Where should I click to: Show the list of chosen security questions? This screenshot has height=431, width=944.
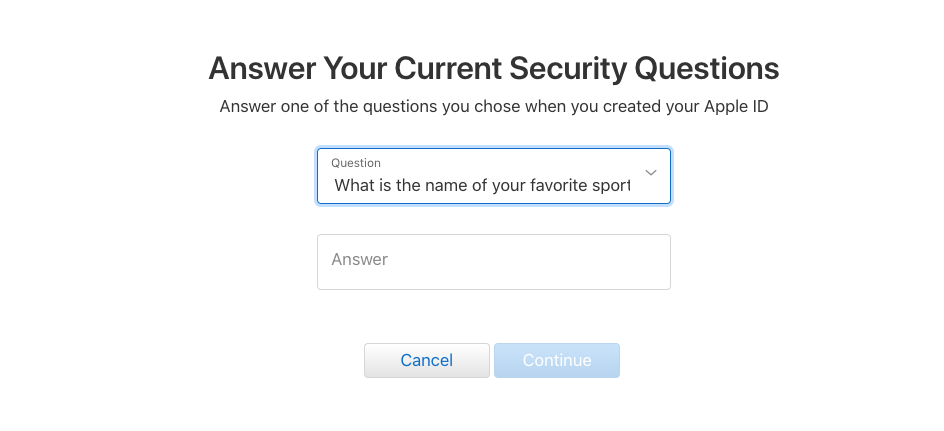493,176
